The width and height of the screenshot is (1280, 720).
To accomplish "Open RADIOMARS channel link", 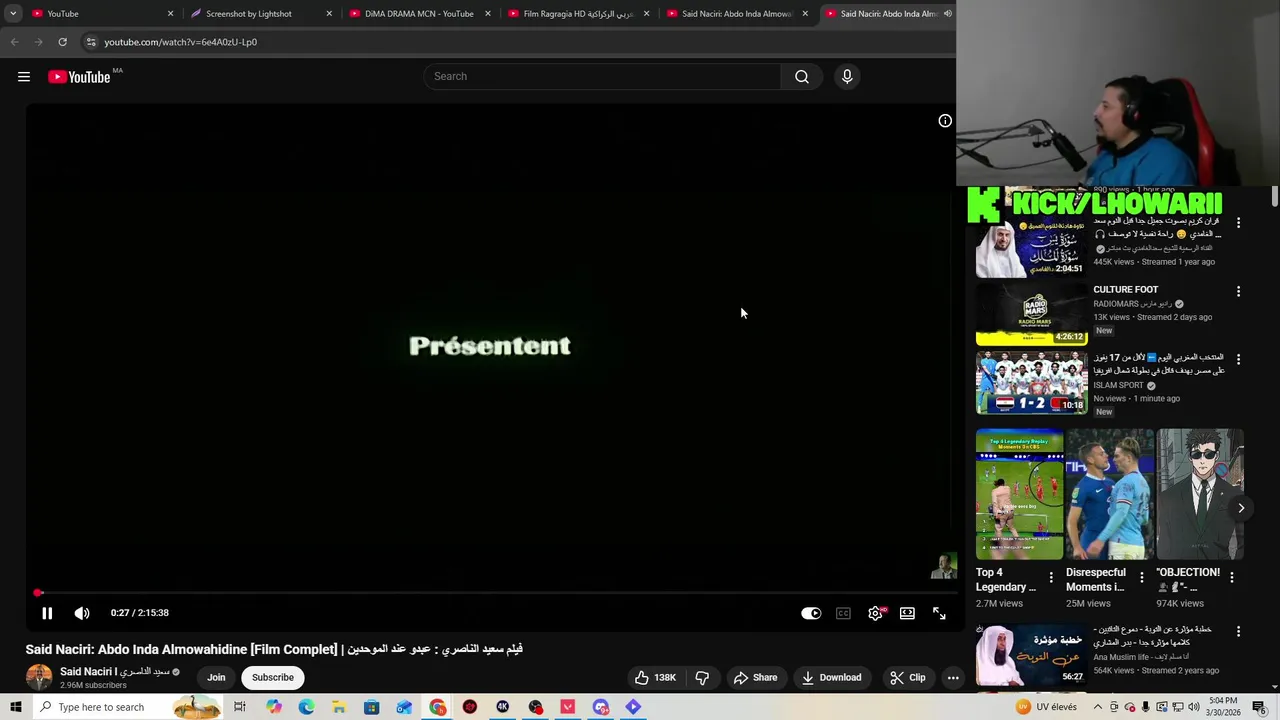I will (1131, 304).
